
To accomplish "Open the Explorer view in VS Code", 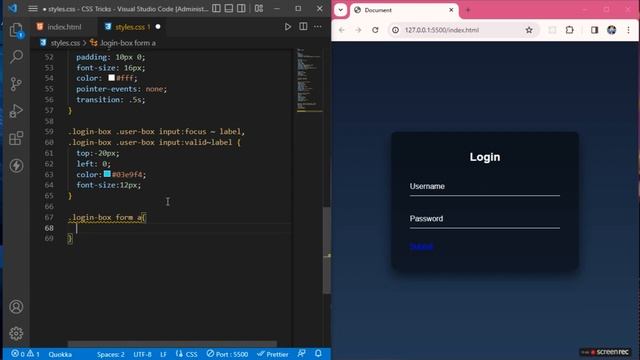I will tap(16, 30).
